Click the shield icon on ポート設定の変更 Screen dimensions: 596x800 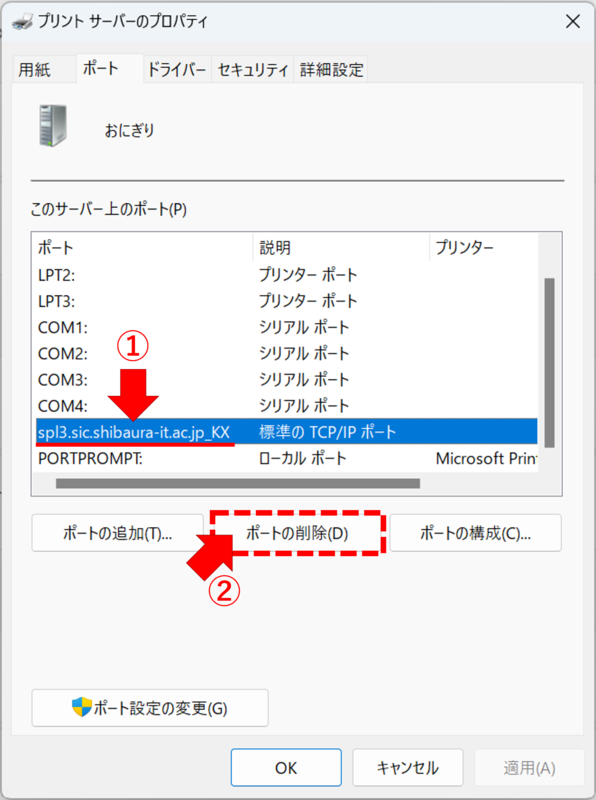point(82,707)
